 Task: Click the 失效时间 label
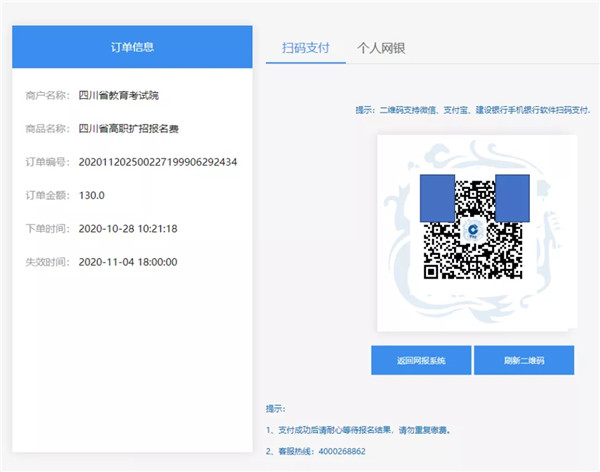click(x=47, y=262)
